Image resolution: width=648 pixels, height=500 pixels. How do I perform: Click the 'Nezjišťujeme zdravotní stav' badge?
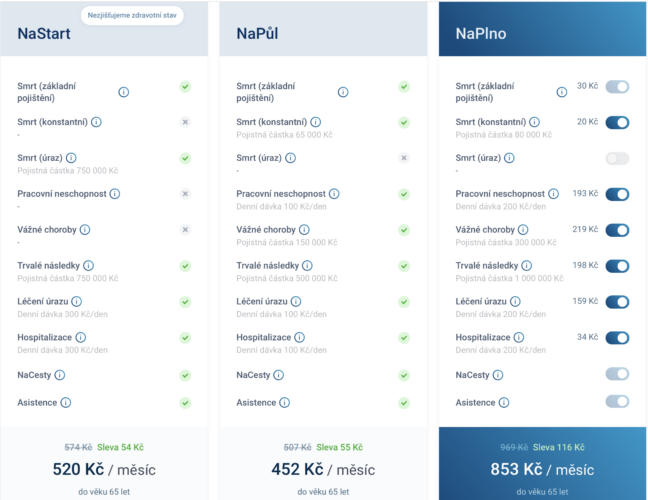132,15
